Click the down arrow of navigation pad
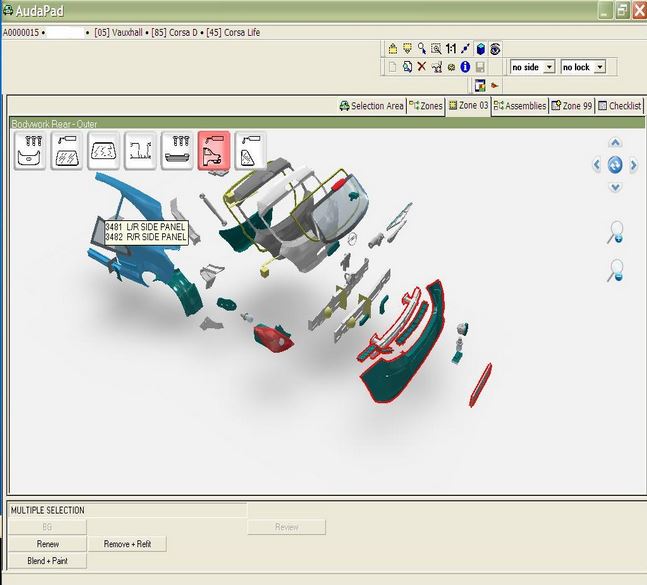This screenshot has width=647, height=585. [615, 187]
